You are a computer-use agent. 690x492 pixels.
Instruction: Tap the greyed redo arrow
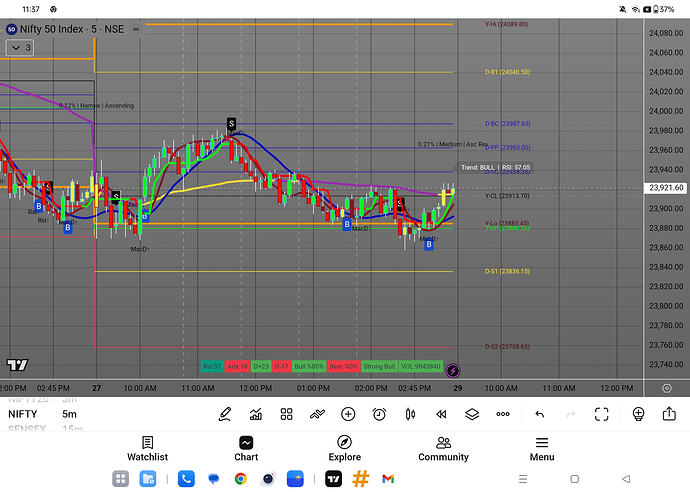pyautogui.click(x=571, y=414)
